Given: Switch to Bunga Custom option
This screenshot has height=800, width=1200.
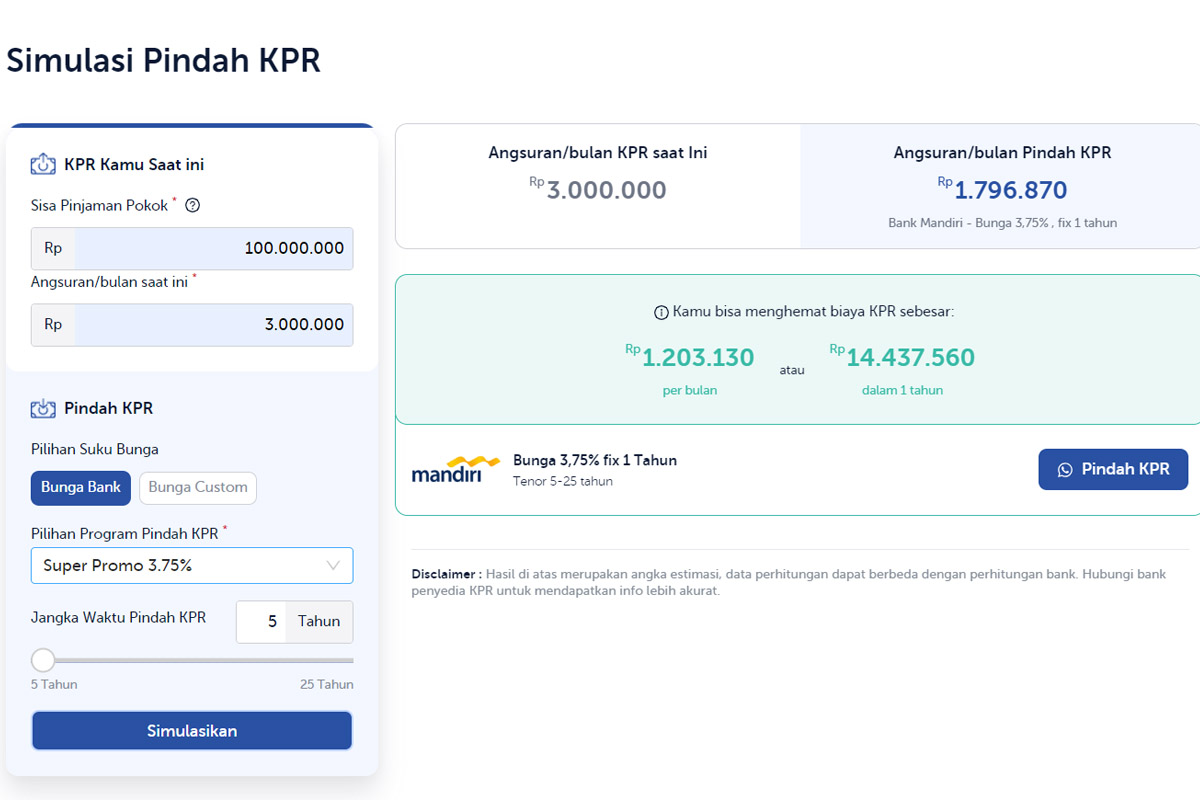Looking at the screenshot, I should point(198,488).
